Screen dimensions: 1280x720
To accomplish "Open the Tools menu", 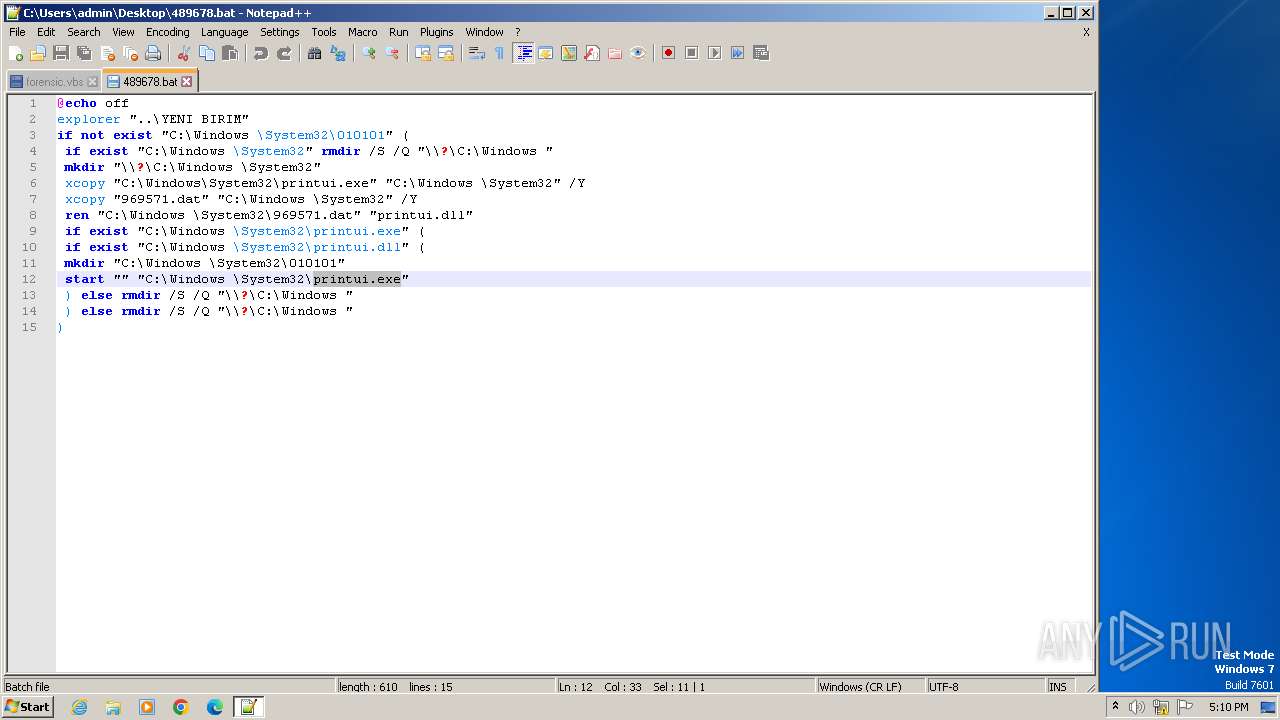I will [x=324, y=32].
